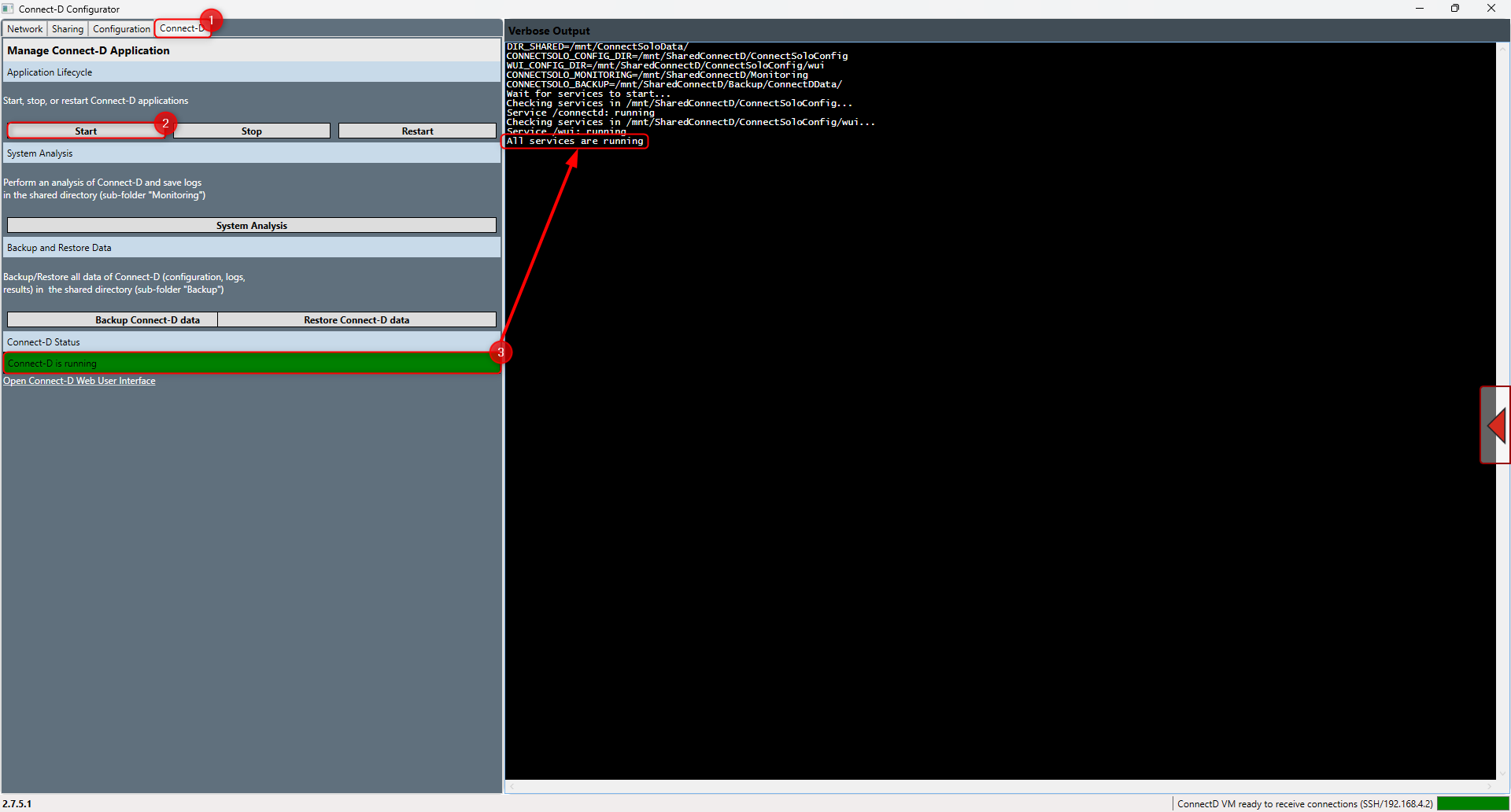Click version number 2.7.5.1

17,804
